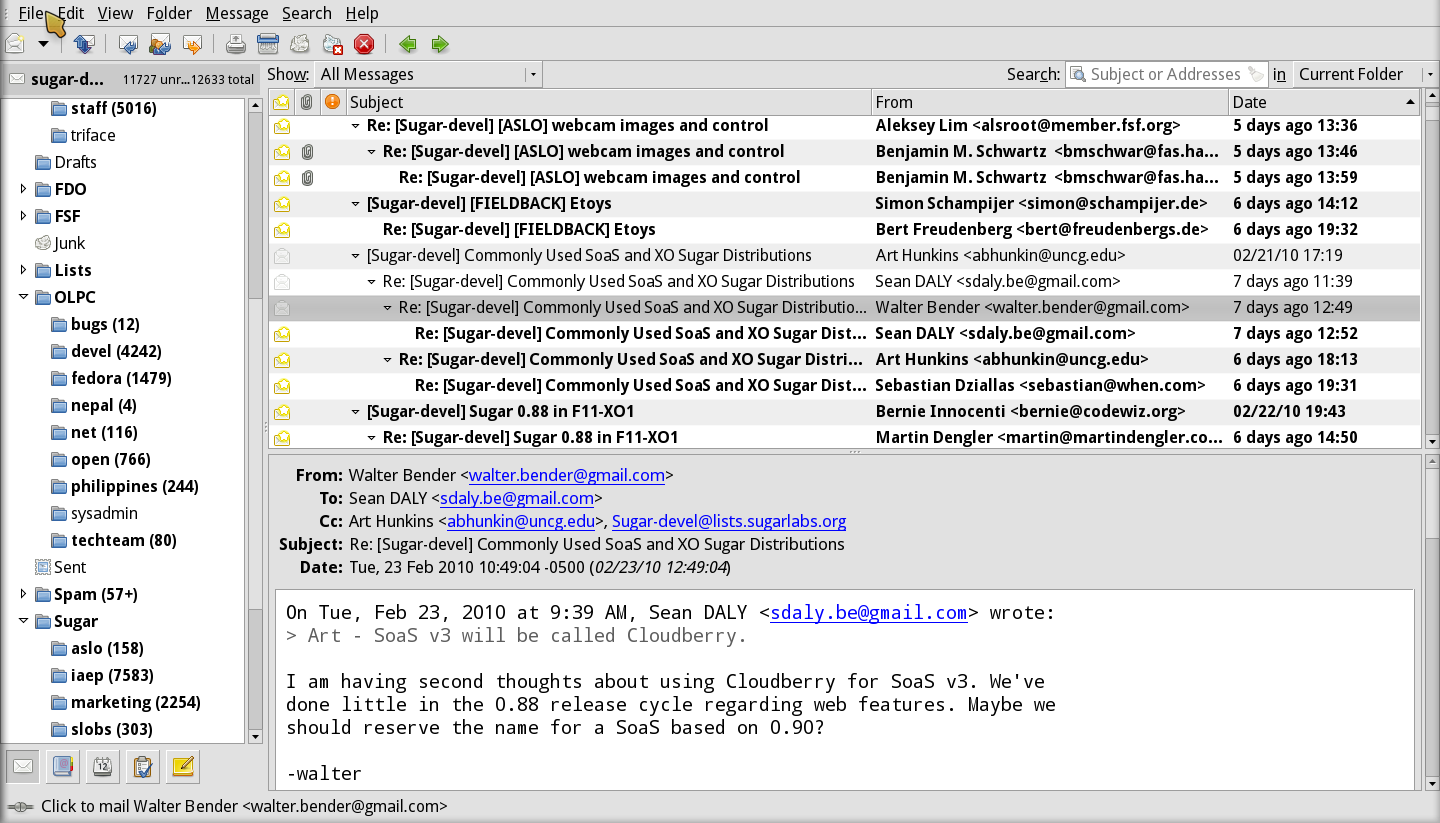Switch to the Tasks clipboard button

(x=142, y=767)
